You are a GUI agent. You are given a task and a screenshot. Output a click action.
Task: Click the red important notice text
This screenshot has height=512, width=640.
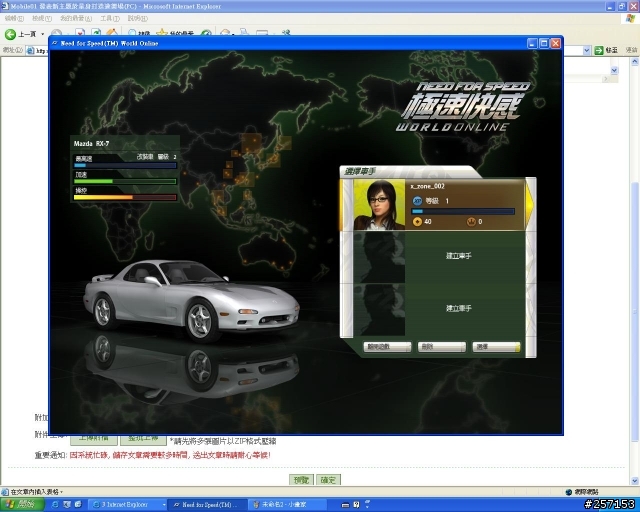point(170,455)
